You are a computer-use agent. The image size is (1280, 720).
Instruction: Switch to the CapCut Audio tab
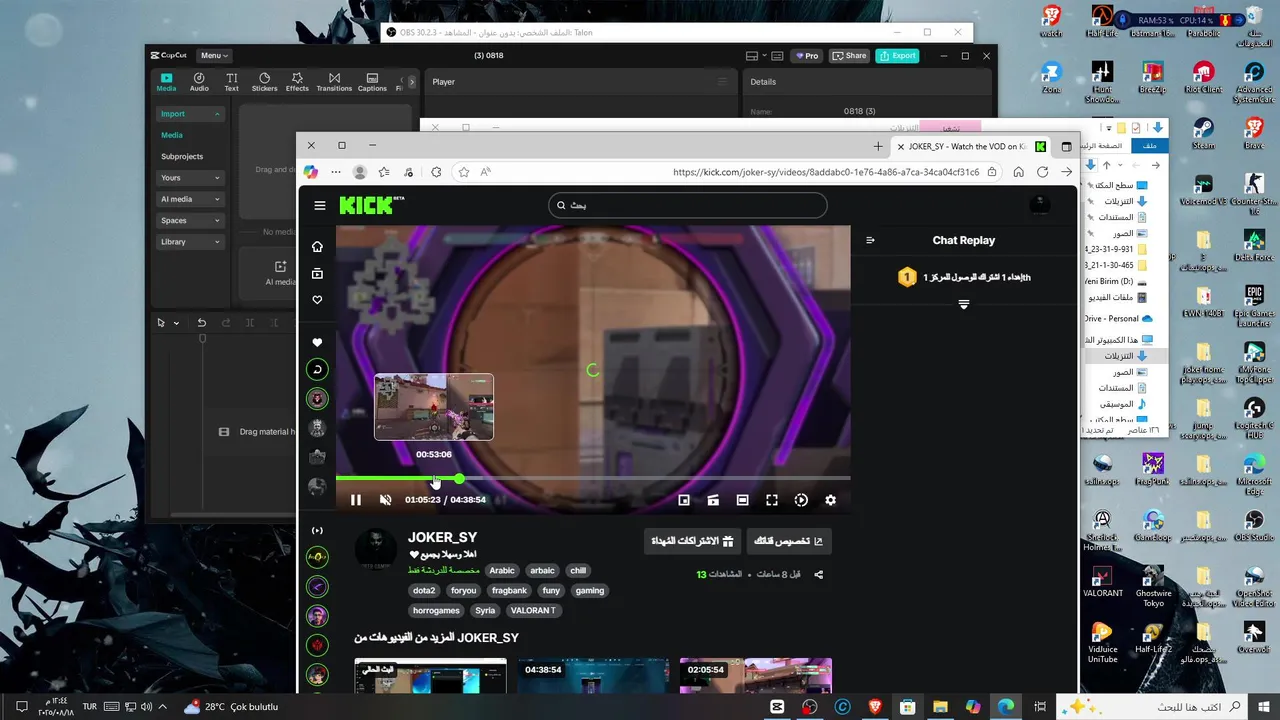point(199,82)
